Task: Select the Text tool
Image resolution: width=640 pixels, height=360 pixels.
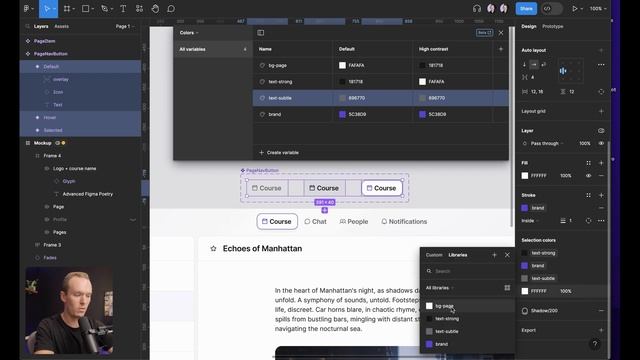Action: click(x=123, y=9)
